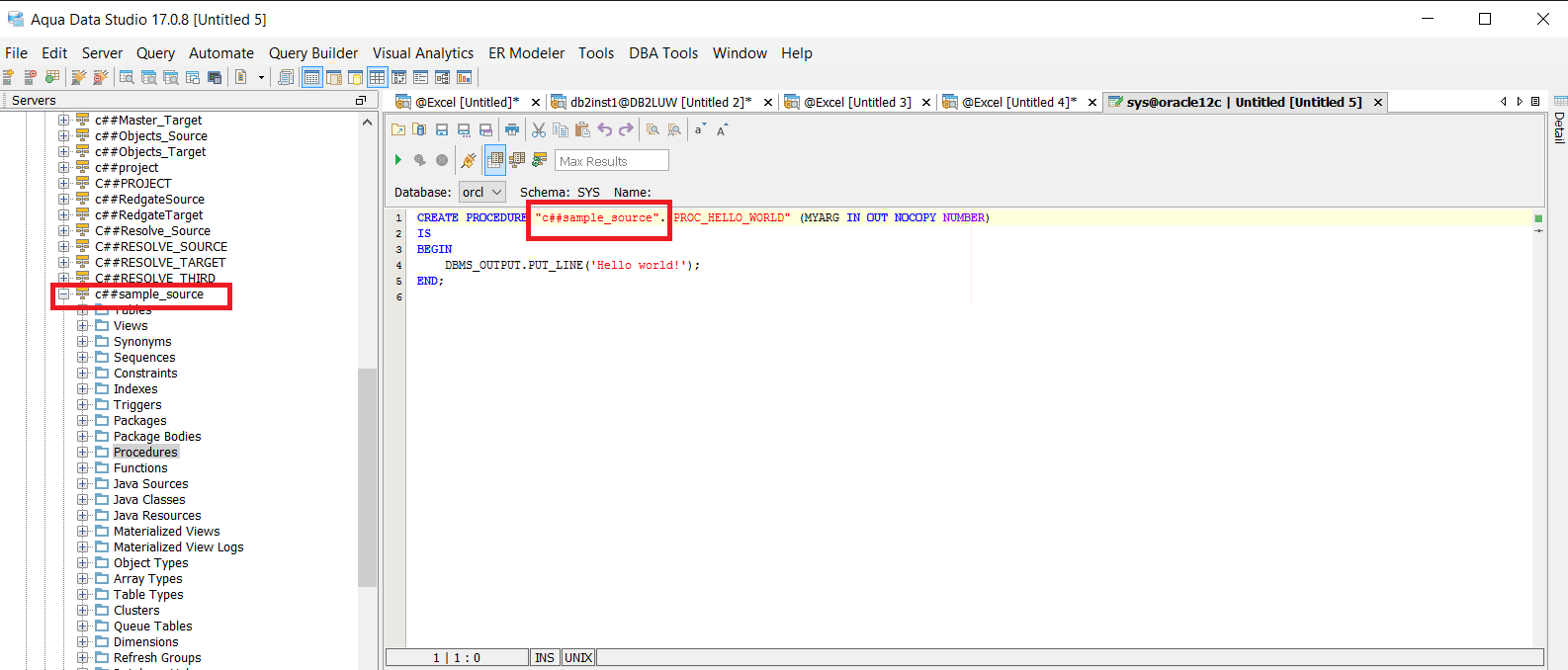Close the @Excel [Untitled 4] tab
The image size is (1568, 670).
1092,102
